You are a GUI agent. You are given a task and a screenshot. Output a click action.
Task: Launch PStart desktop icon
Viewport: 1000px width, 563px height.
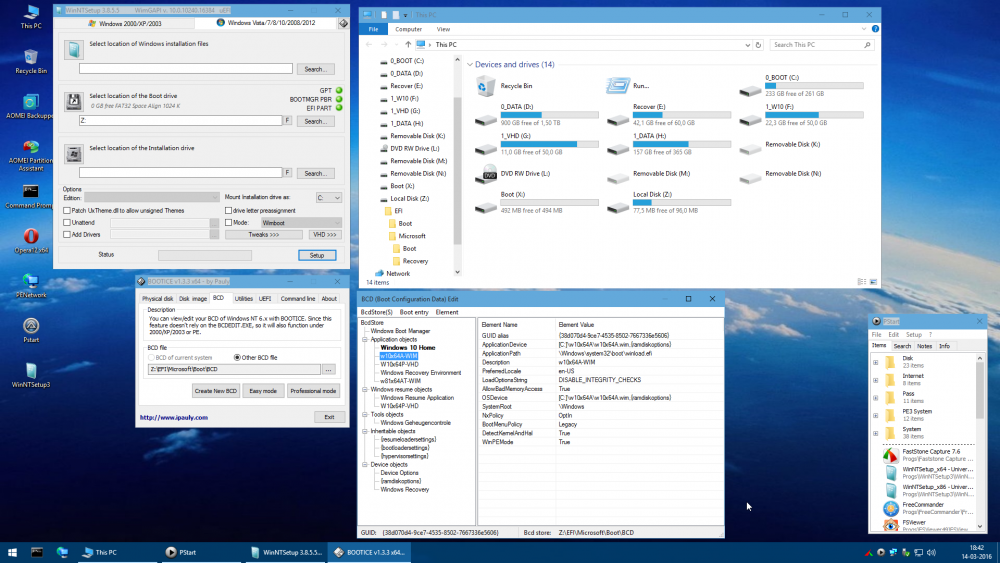point(31,330)
